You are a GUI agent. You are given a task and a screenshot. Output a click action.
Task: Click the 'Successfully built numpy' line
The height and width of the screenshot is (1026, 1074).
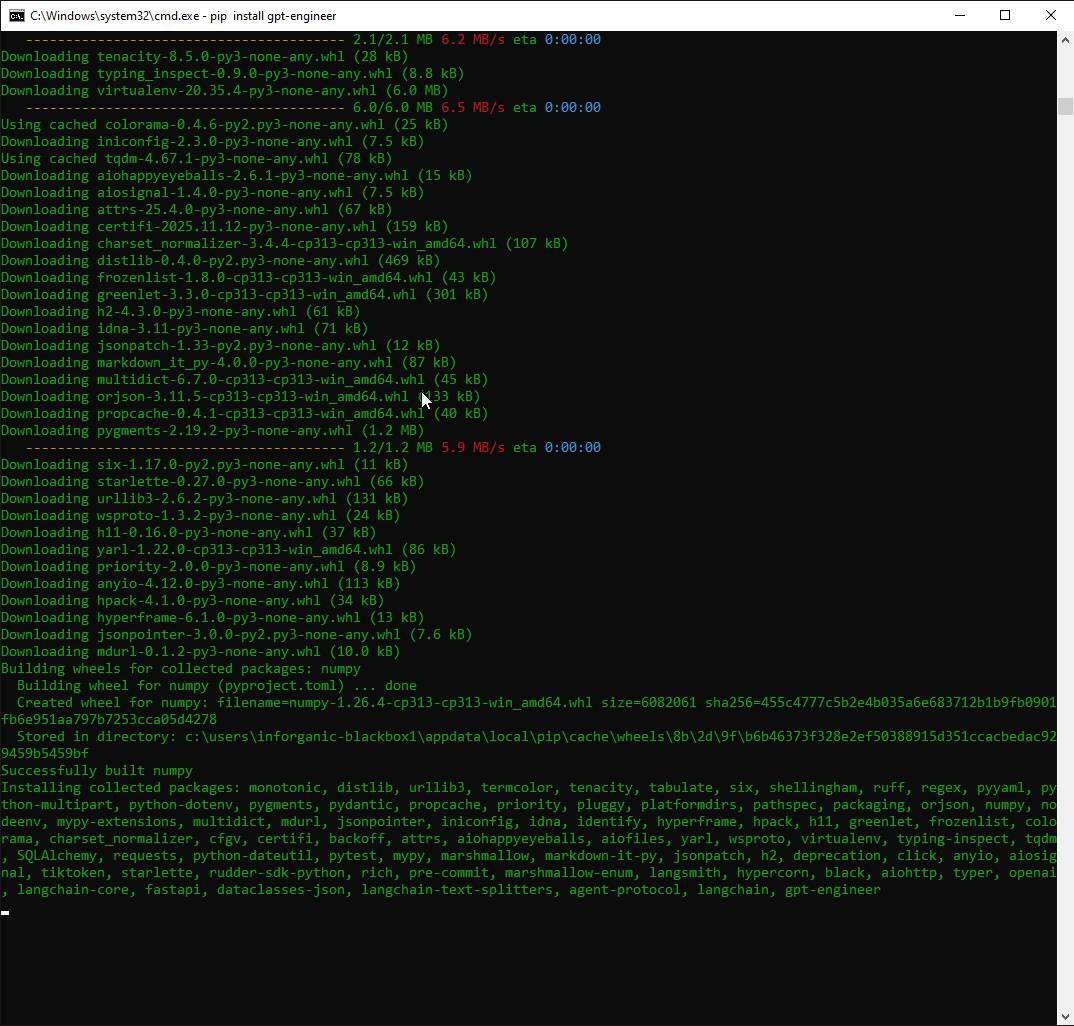[96, 770]
